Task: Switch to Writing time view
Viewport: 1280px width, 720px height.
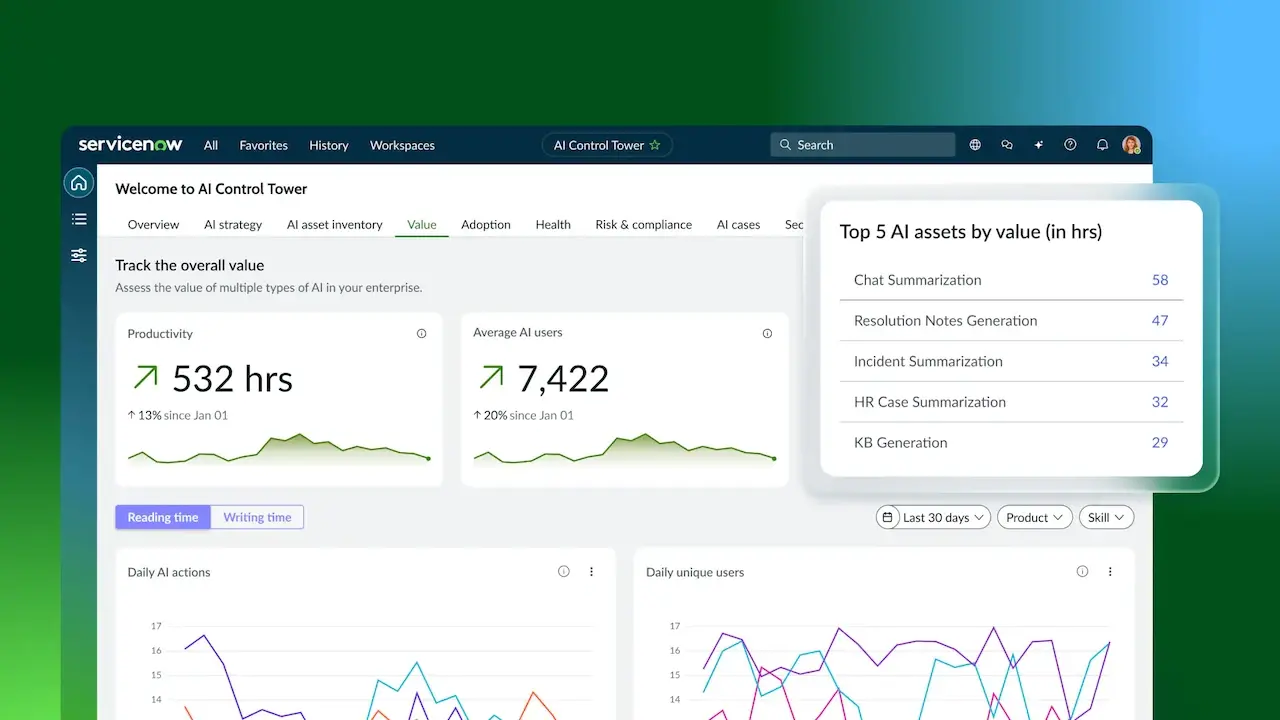Action: (x=257, y=517)
